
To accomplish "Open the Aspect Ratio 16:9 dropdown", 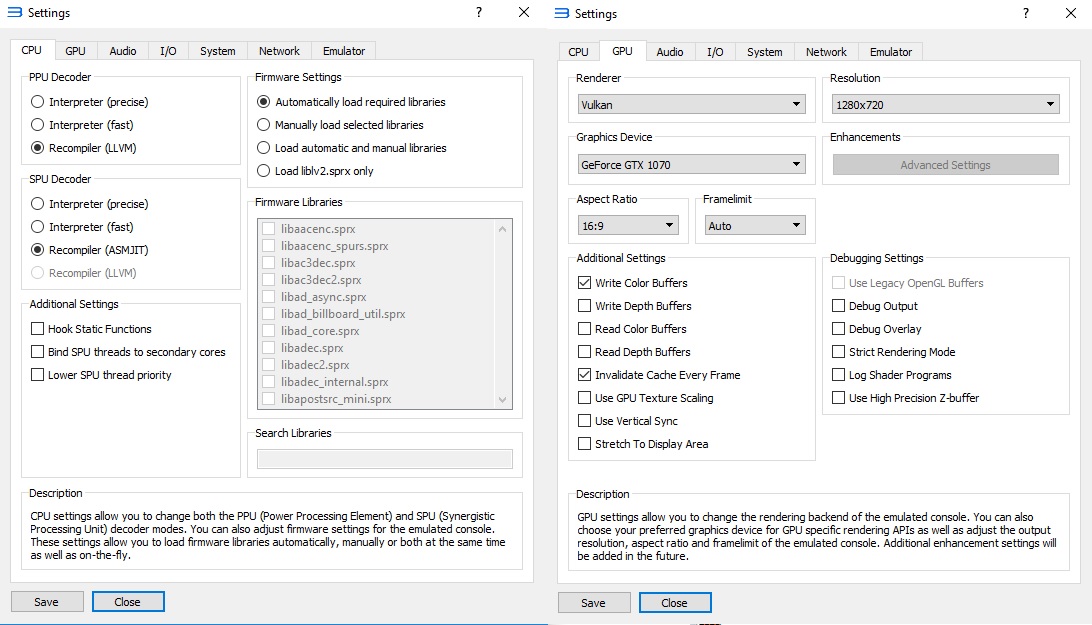I will (628, 226).
